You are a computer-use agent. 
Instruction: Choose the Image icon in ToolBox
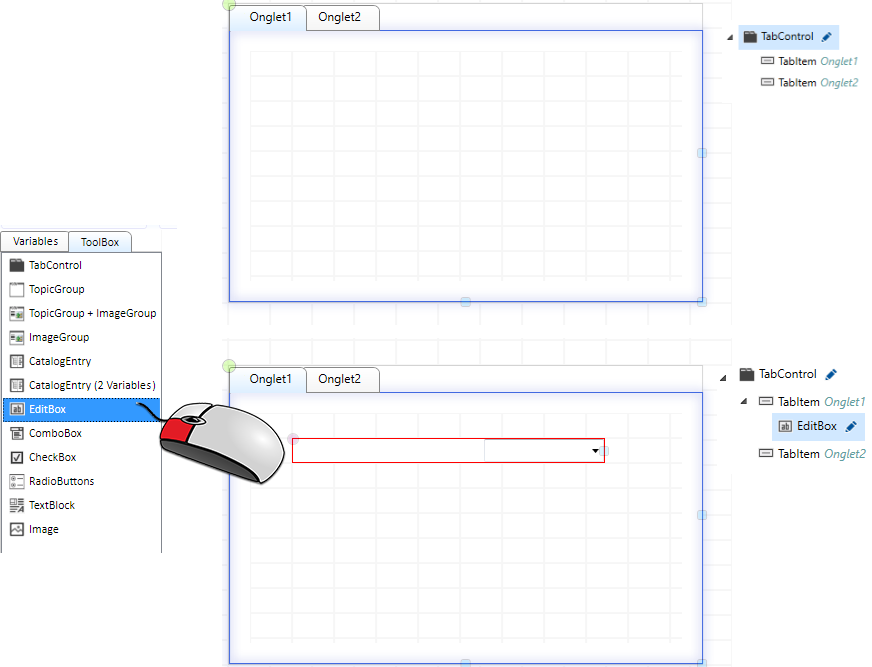(17, 529)
